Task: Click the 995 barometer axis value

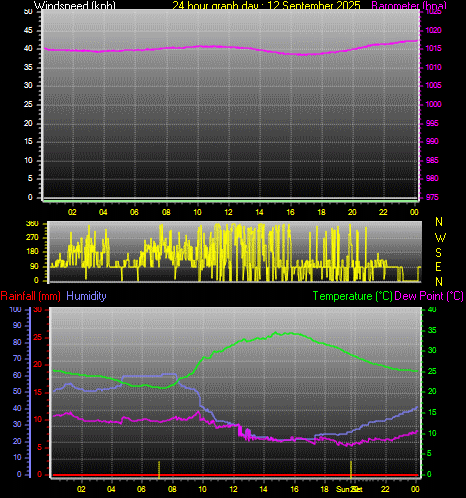Action: click(x=432, y=123)
